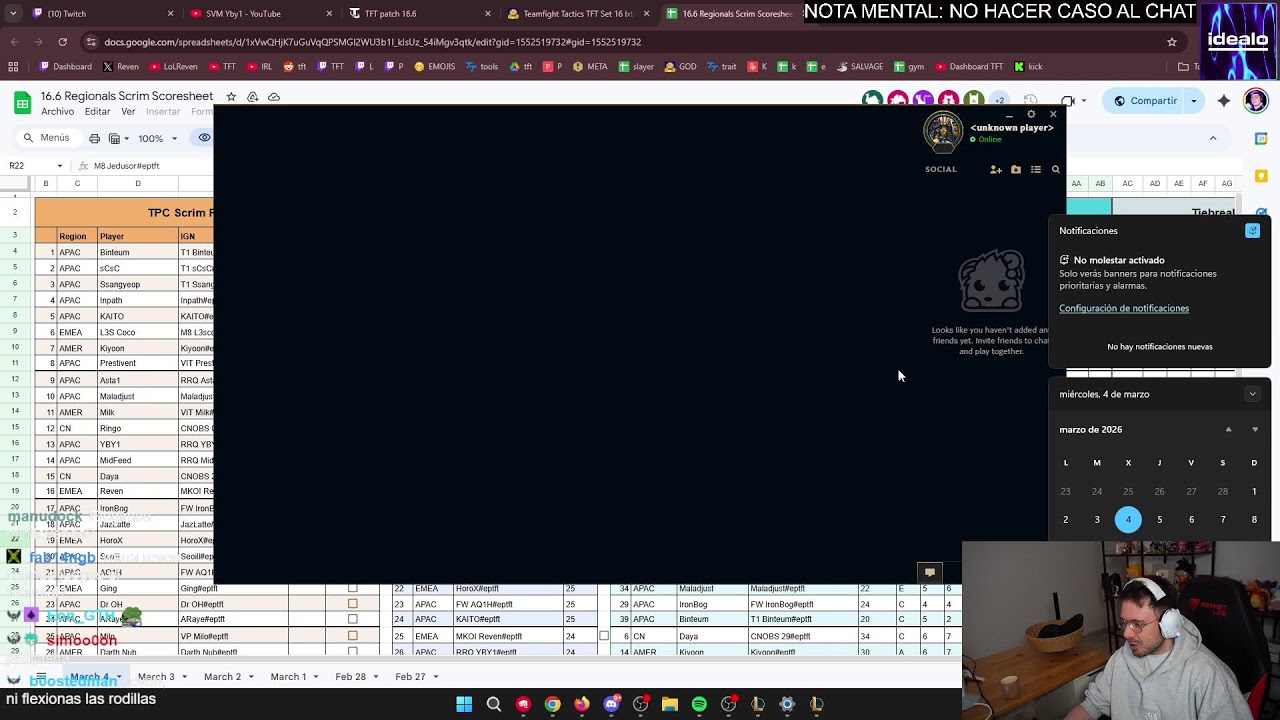Go to the next month in the calendar
The height and width of the screenshot is (720, 1280).
tap(1255, 430)
